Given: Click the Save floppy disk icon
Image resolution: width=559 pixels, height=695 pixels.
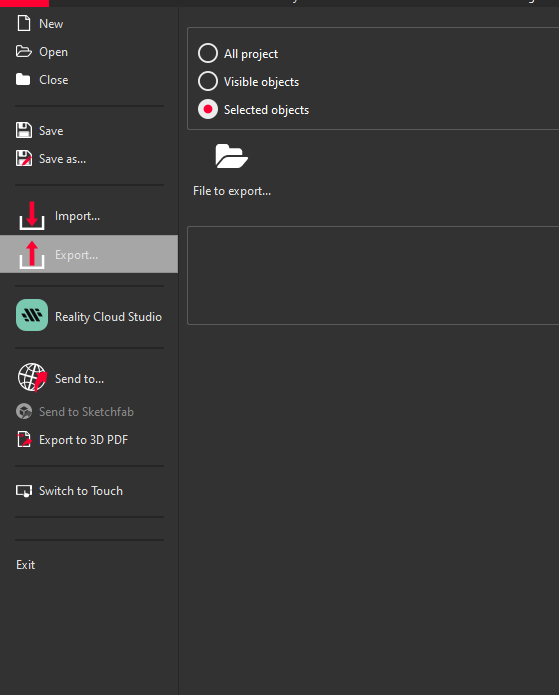Looking at the screenshot, I should click(24, 130).
